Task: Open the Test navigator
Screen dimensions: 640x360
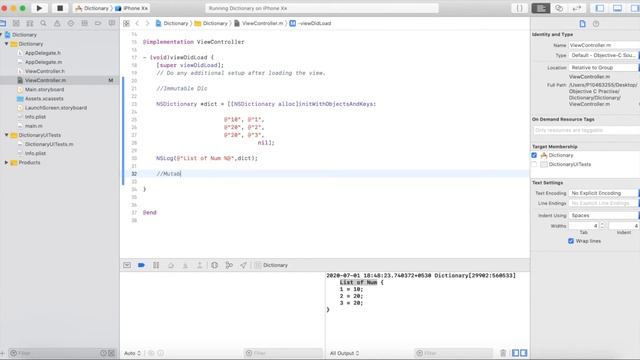Action: (71, 23)
